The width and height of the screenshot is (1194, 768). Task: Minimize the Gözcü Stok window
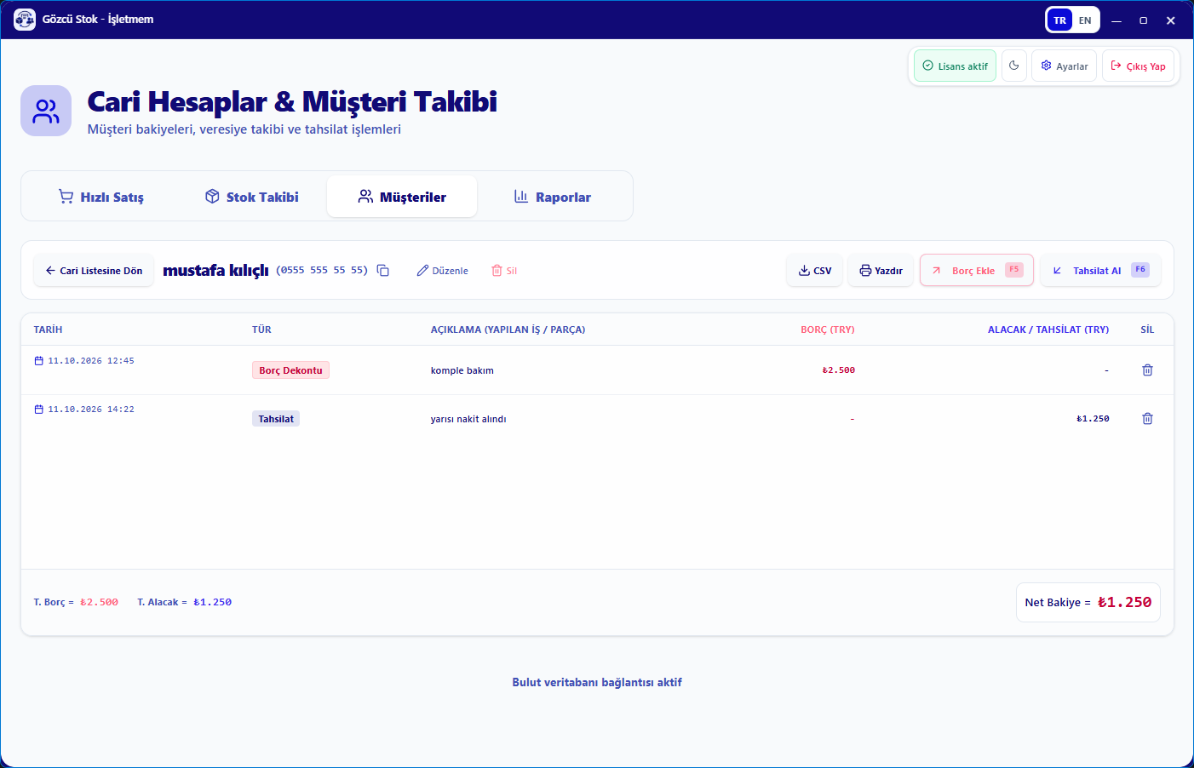[1116, 21]
